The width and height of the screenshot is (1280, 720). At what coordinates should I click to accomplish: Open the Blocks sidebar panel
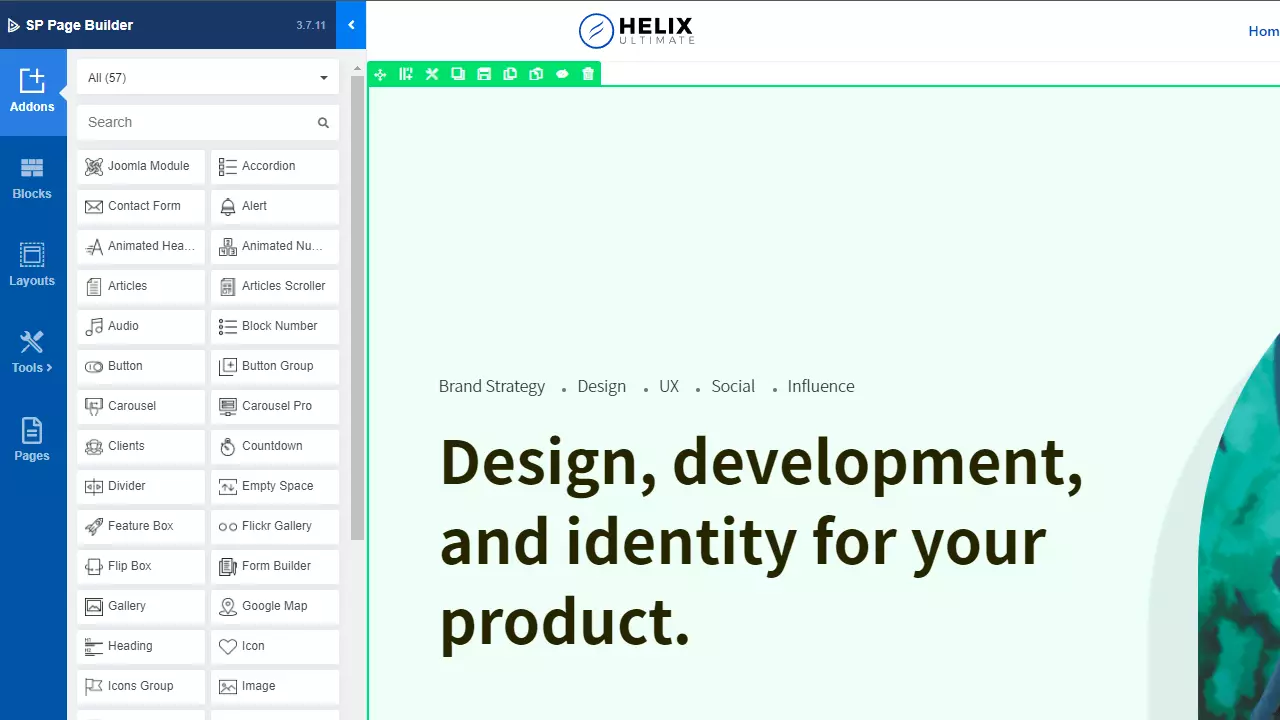pos(32,179)
